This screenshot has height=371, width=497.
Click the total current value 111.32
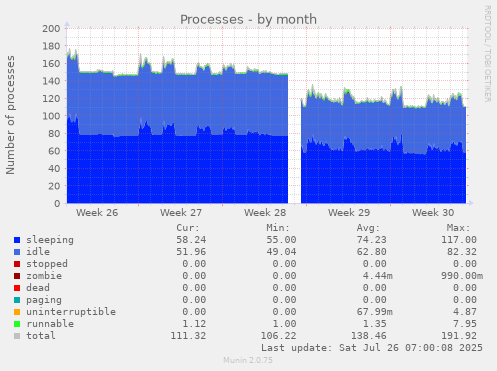point(188,336)
